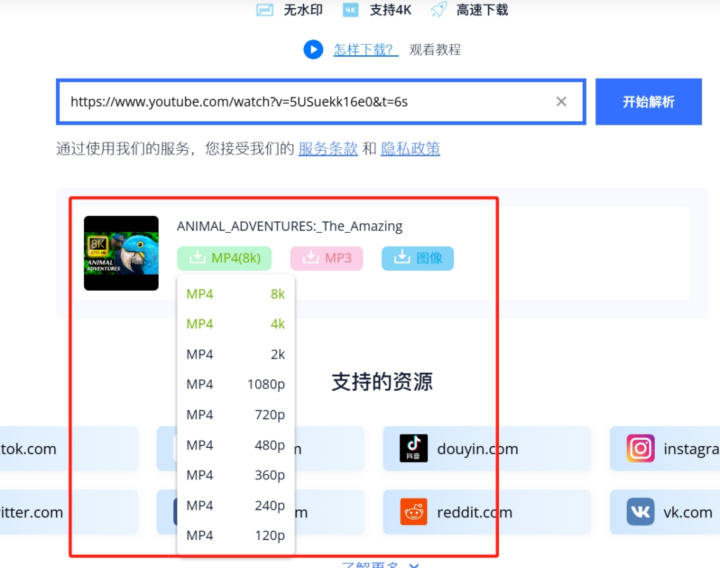The width and height of the screenshot is (720, 568).
Task: Click the vk.com label
Action: pos(688,512)
